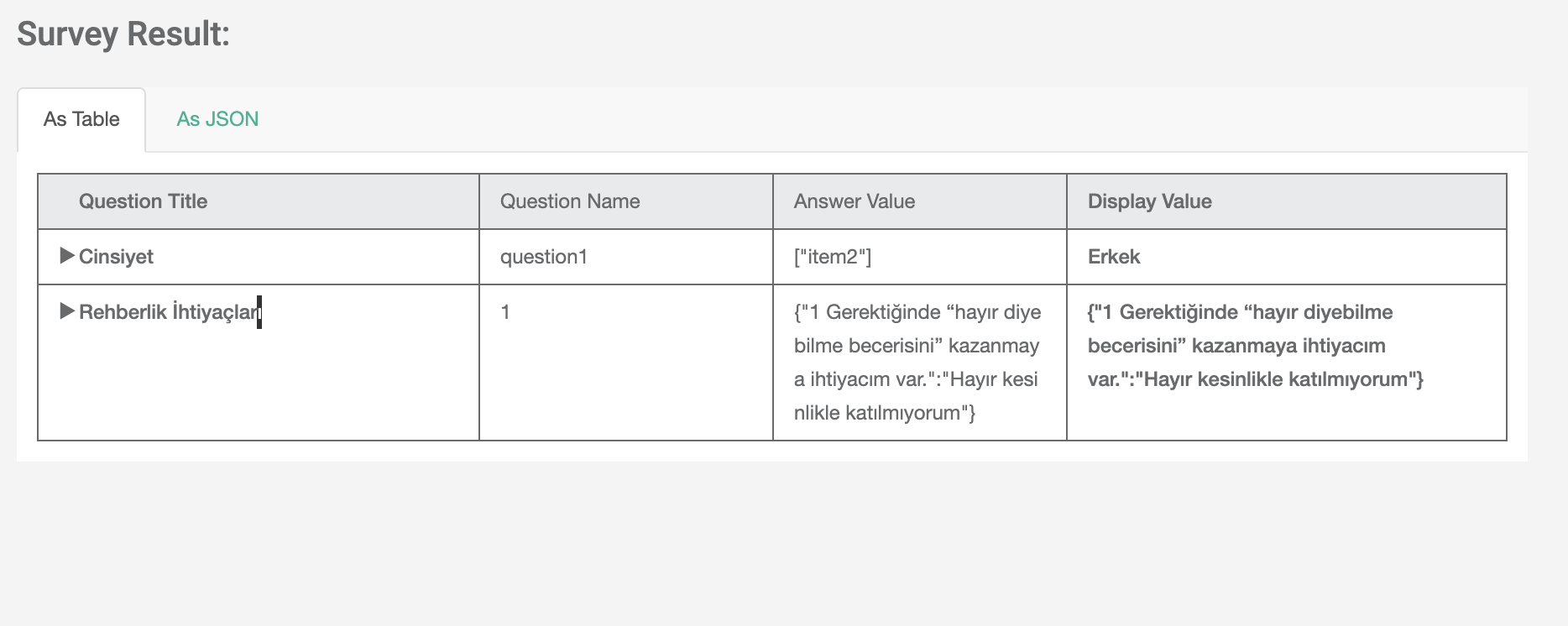Image resolution: width=1568 pixels, height=626 pixels.
Task: Click the question1 name cell
Action: 544,256
